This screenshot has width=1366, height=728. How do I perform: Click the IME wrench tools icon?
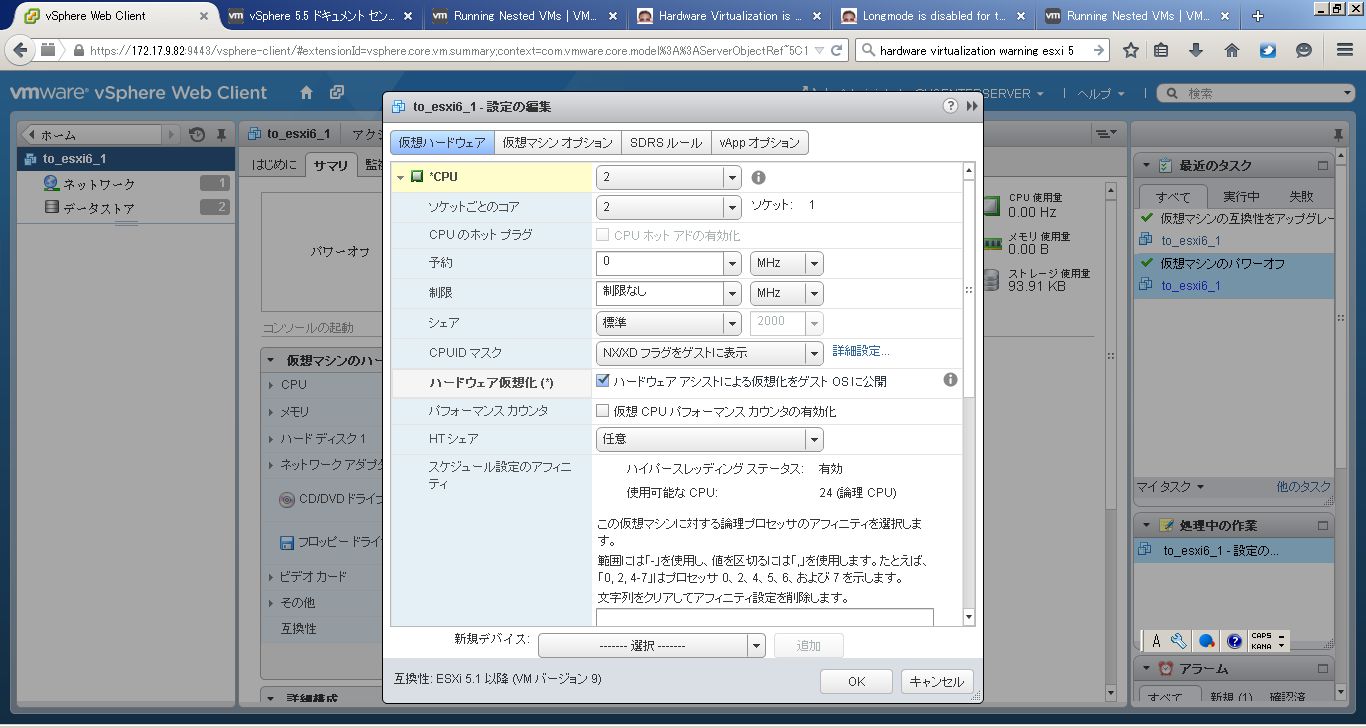1179,641
